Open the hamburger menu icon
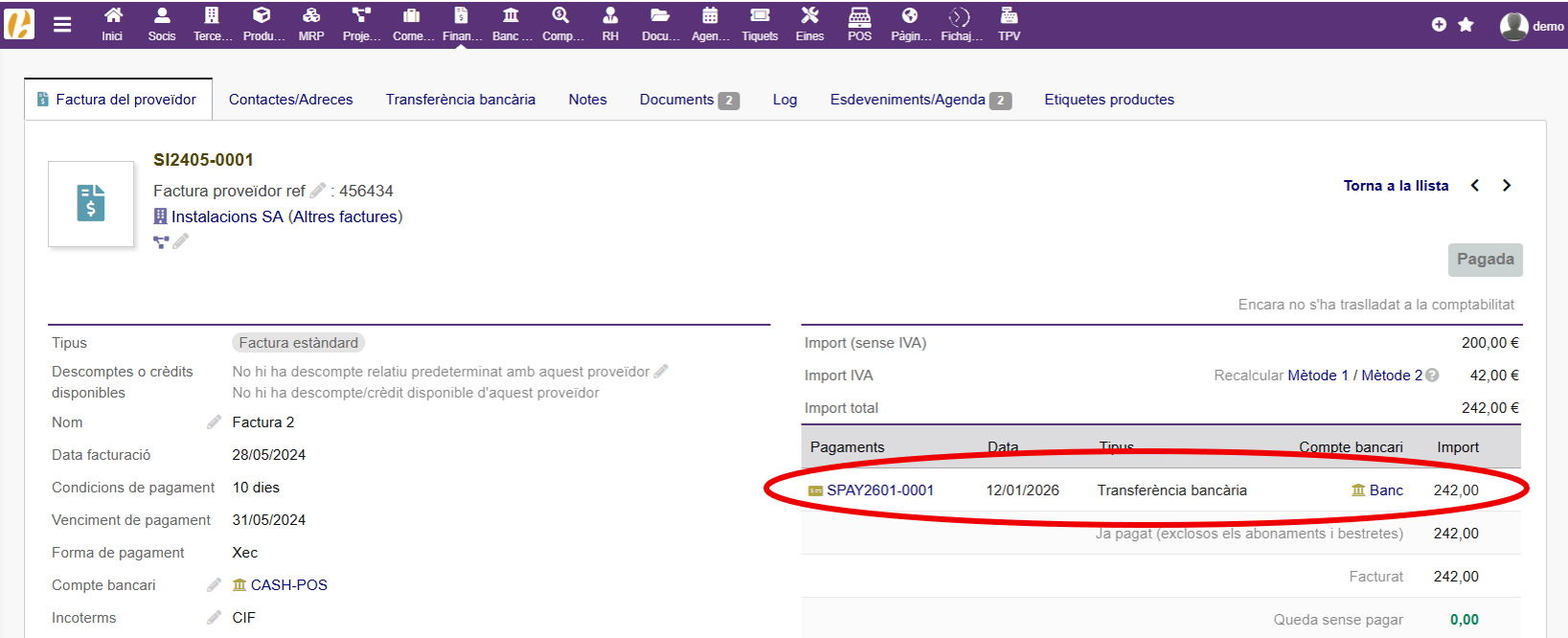 [x=62, y=25]
